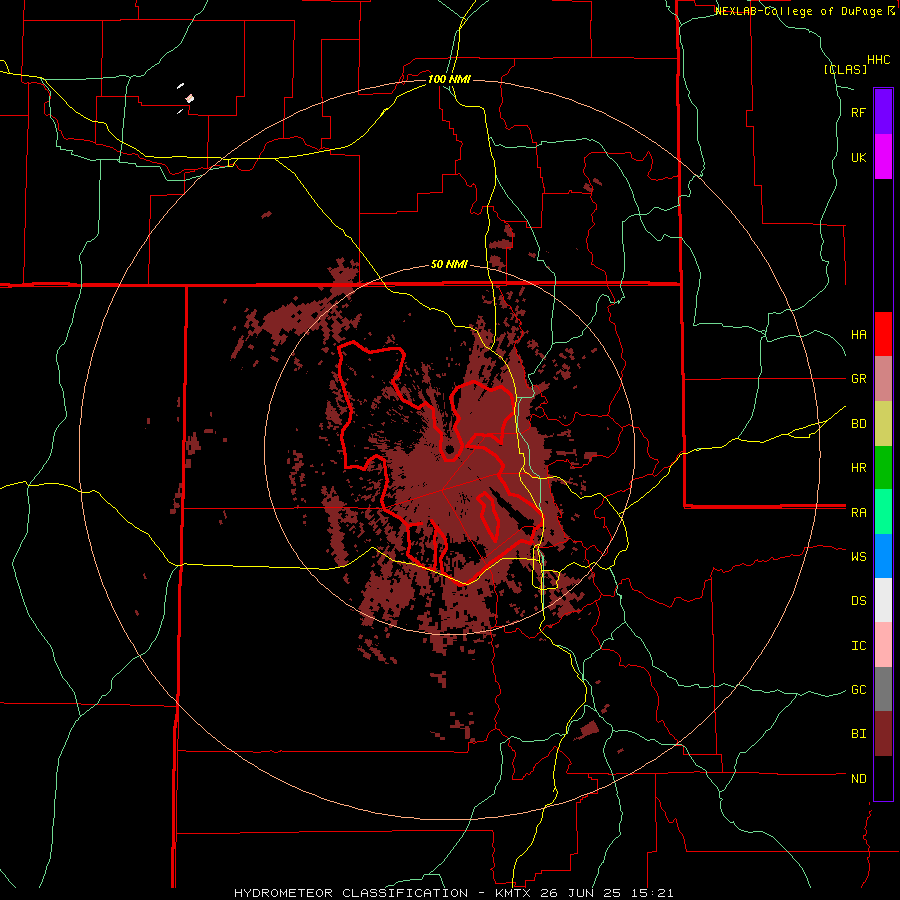
Task: Click the IC light pink swatch
Action: pyautogui.click(x=883, y=645)
